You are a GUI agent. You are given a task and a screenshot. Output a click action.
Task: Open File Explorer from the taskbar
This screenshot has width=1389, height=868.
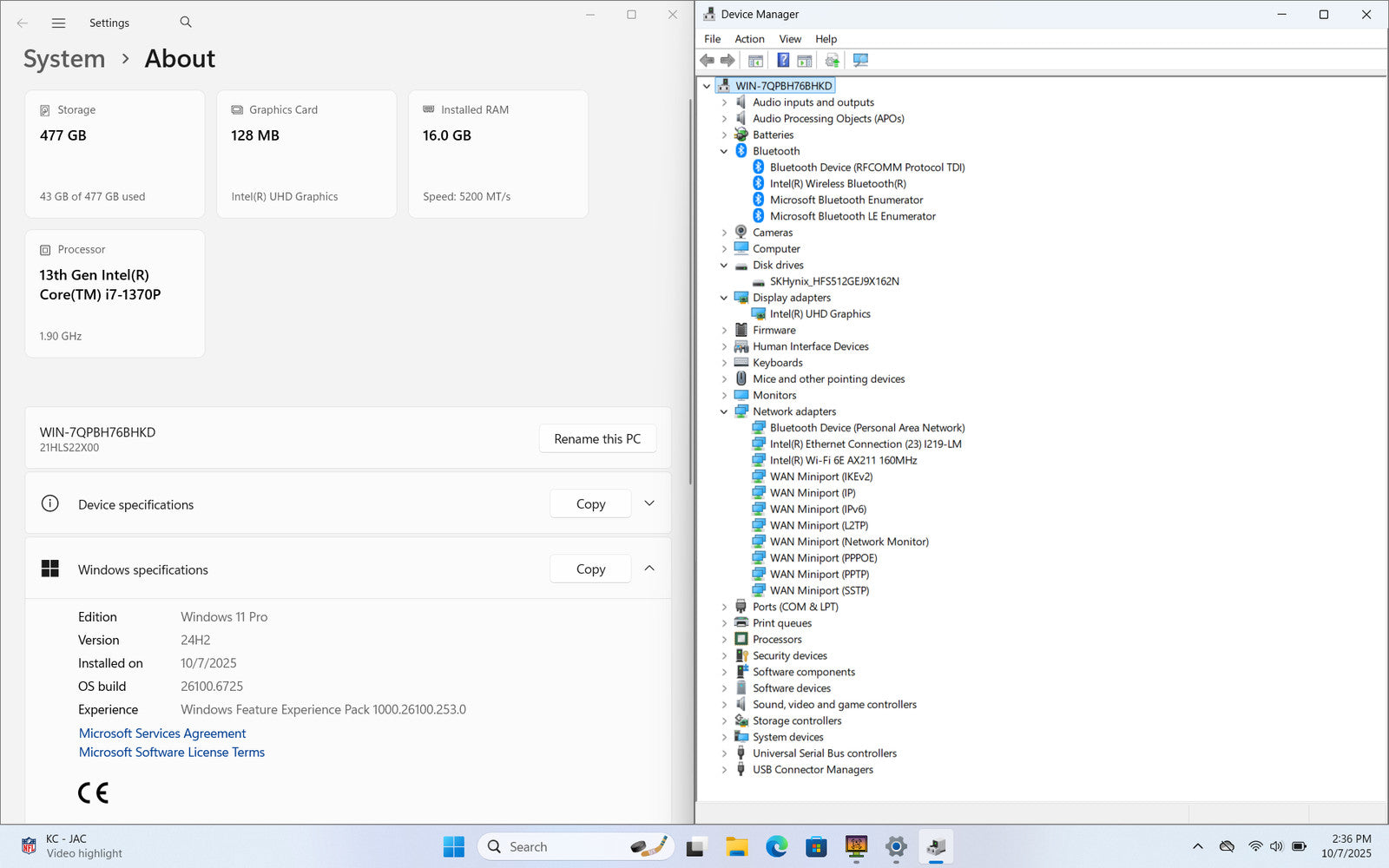point(736,847)
